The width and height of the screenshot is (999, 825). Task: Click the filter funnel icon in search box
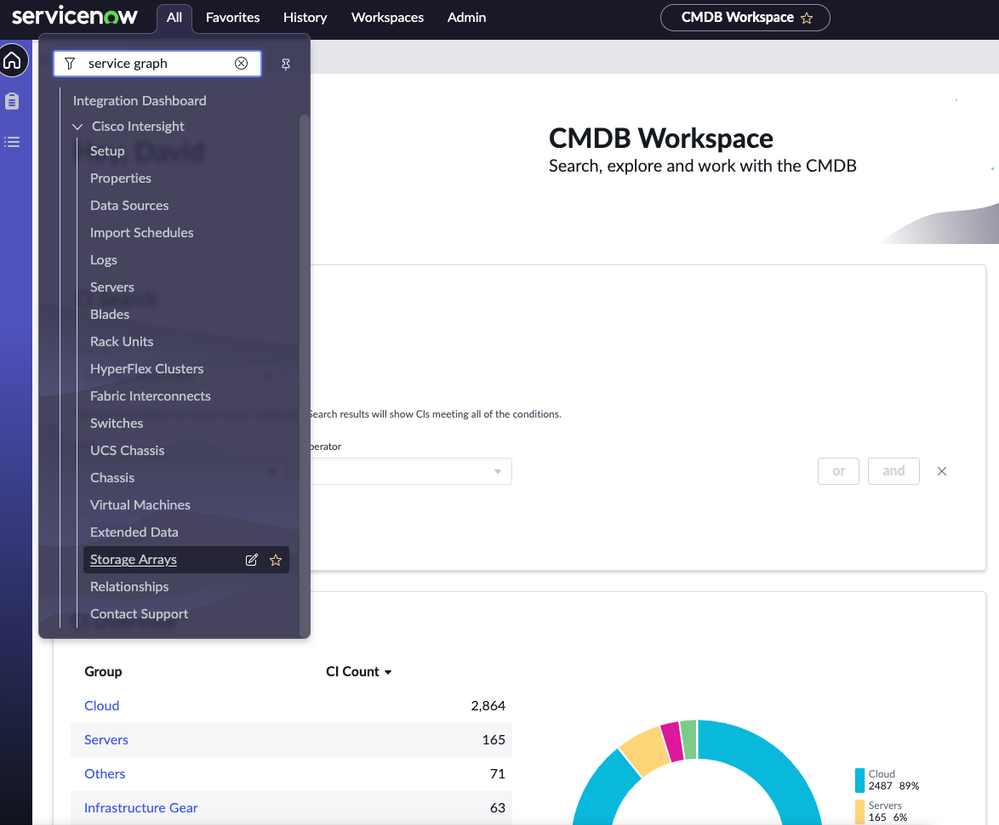point(70,63)
